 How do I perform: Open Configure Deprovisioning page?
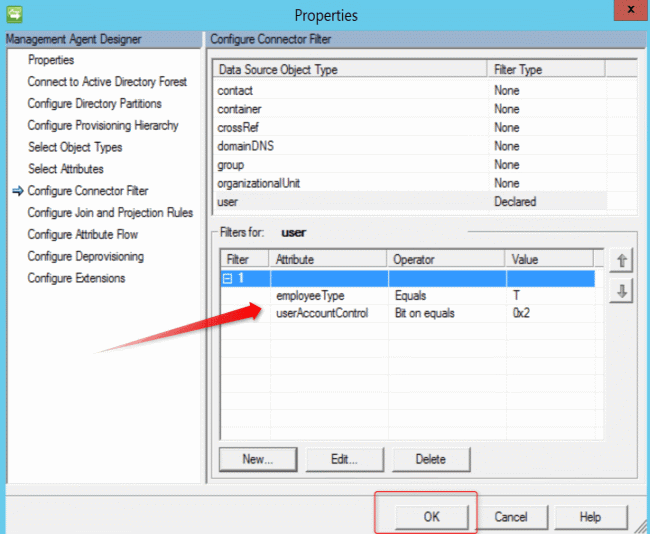point(85,256)
